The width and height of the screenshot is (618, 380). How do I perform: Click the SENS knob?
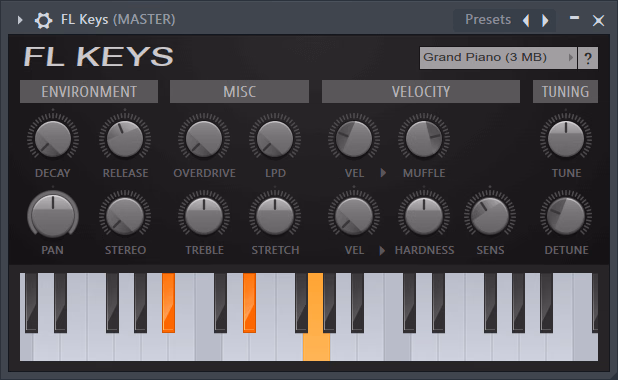click(490, 216)
